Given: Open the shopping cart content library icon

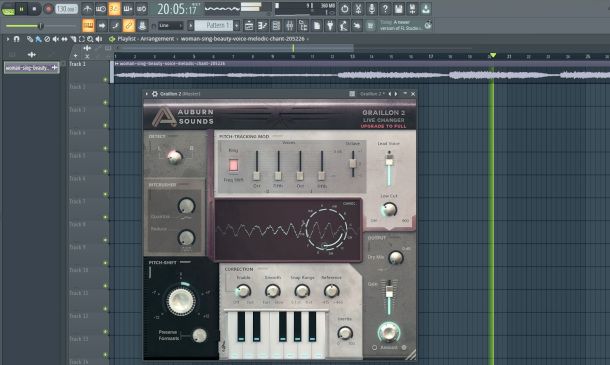Looking at the screenshot, I should 370,26.
